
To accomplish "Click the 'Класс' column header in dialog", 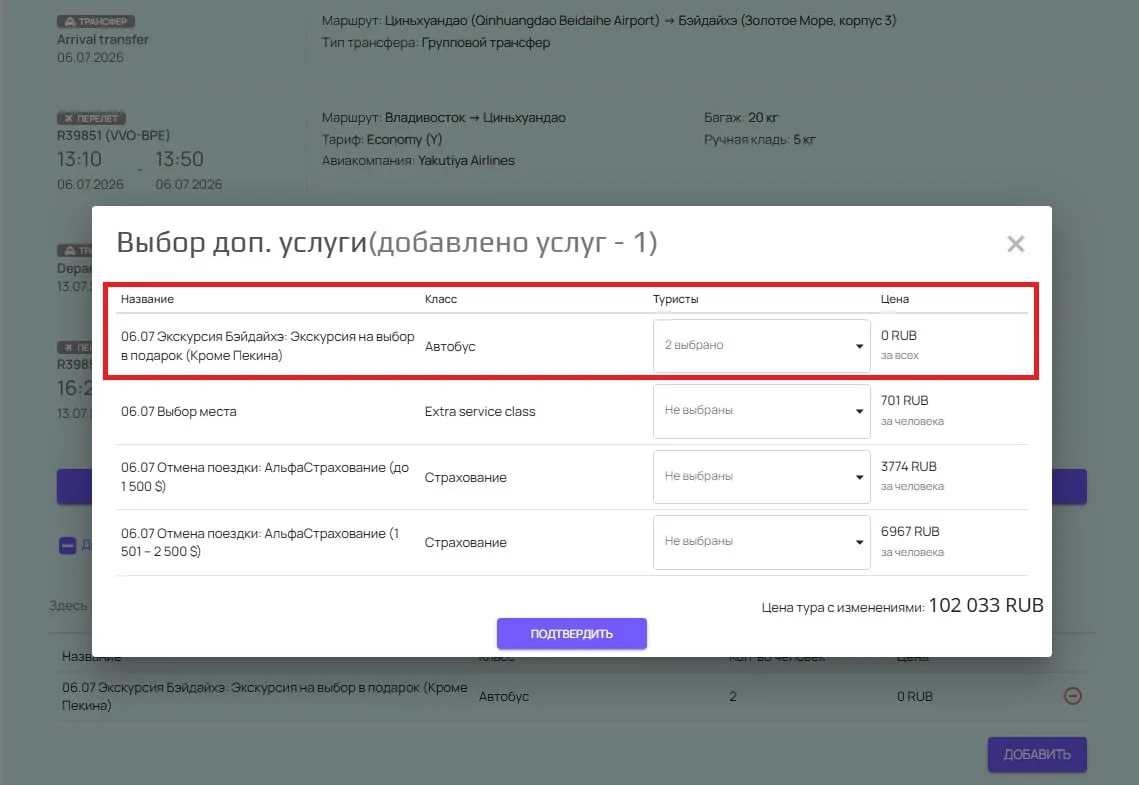I will 440,299.
